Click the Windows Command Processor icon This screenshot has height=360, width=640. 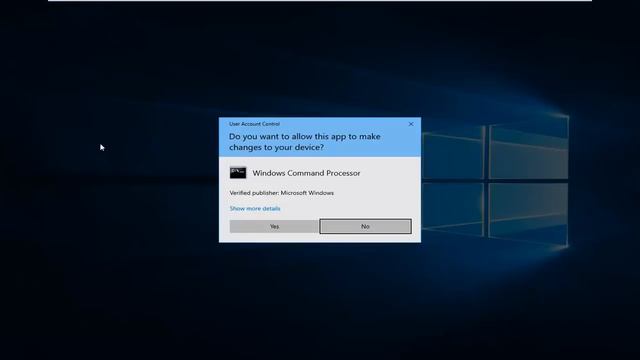(x=238, y=173)
